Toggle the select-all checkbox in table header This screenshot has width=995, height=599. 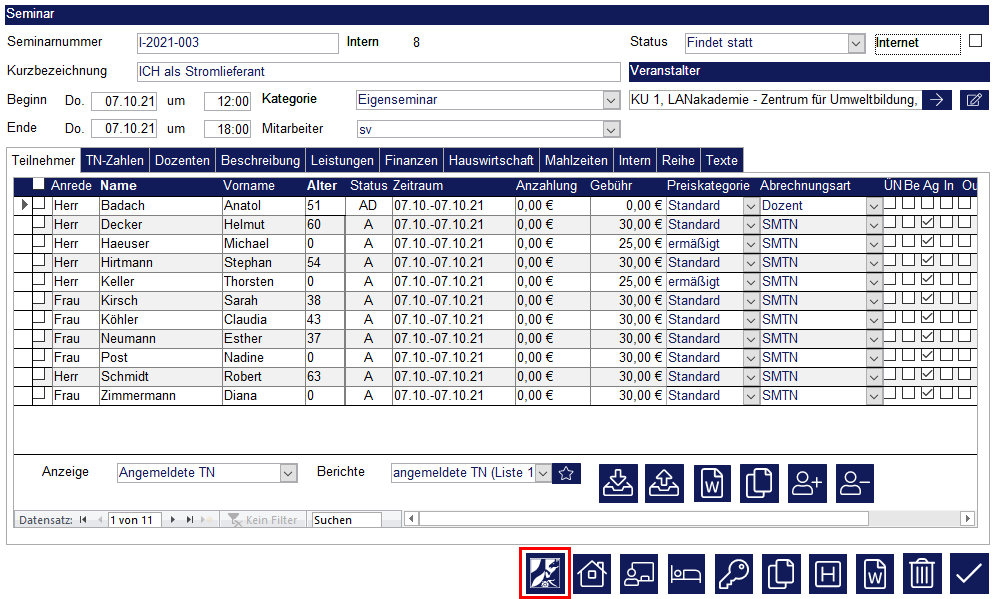point(39,185)
